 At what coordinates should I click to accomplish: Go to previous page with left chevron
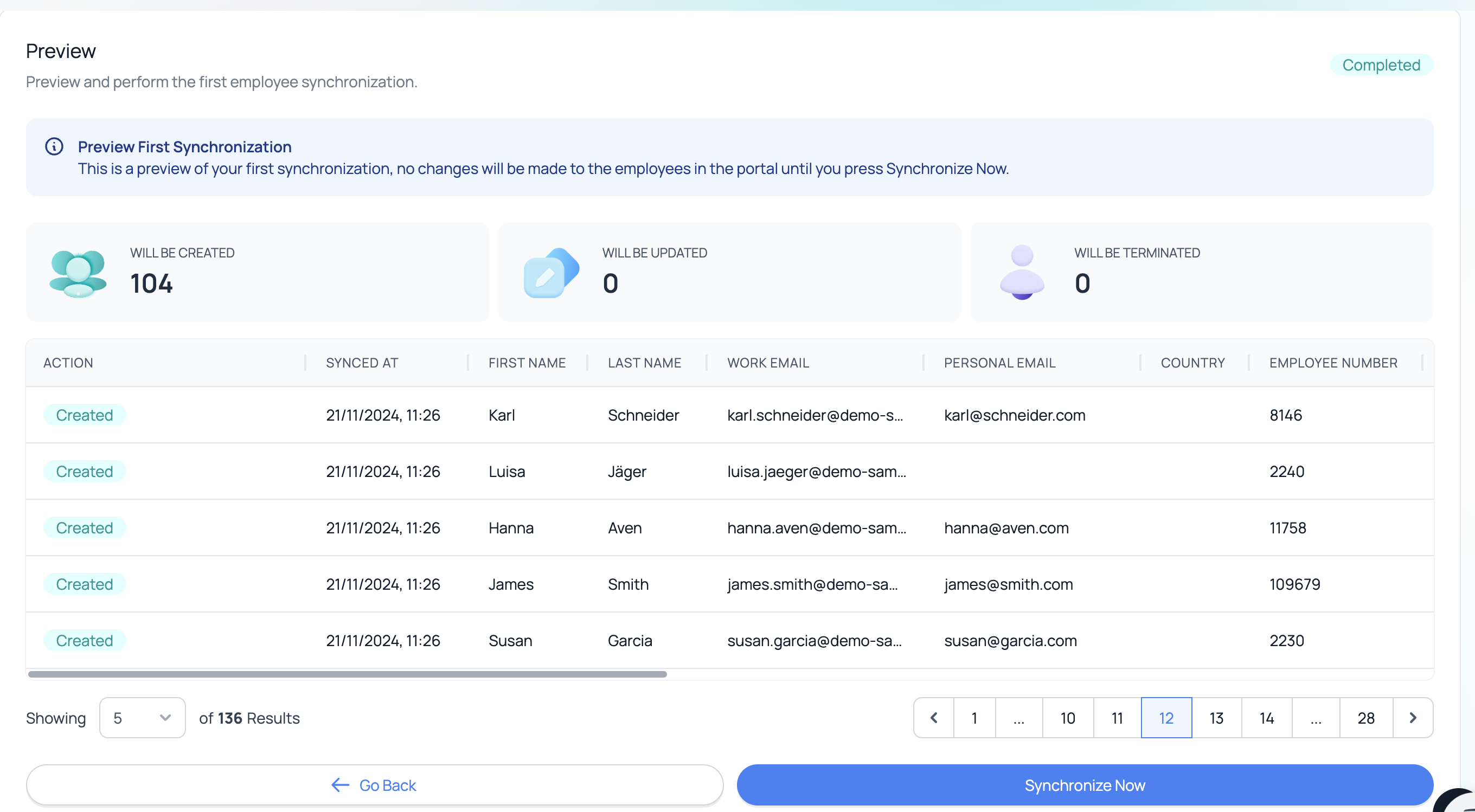click(934, 718)
